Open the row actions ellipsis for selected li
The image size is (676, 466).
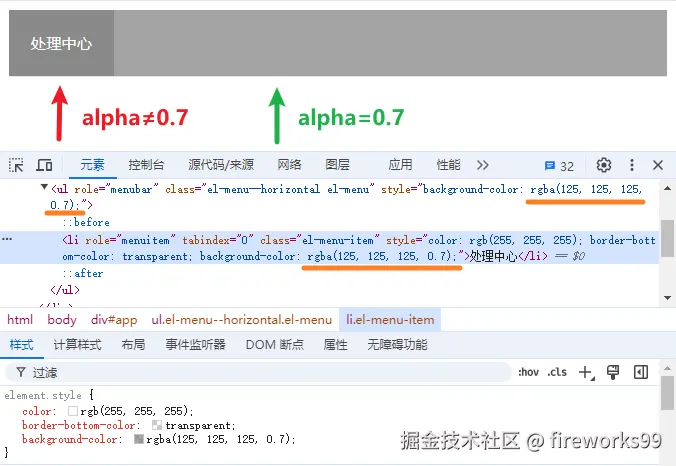pos(7,240)
